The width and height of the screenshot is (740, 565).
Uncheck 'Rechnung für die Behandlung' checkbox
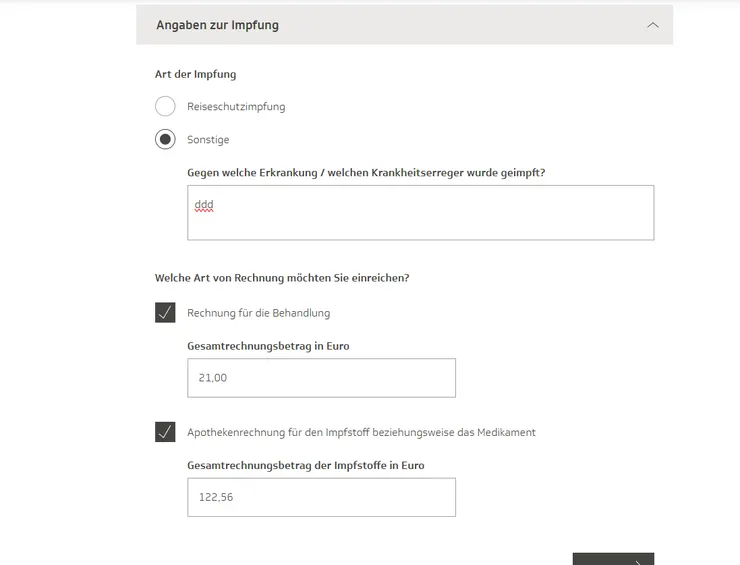coord(165,313)
